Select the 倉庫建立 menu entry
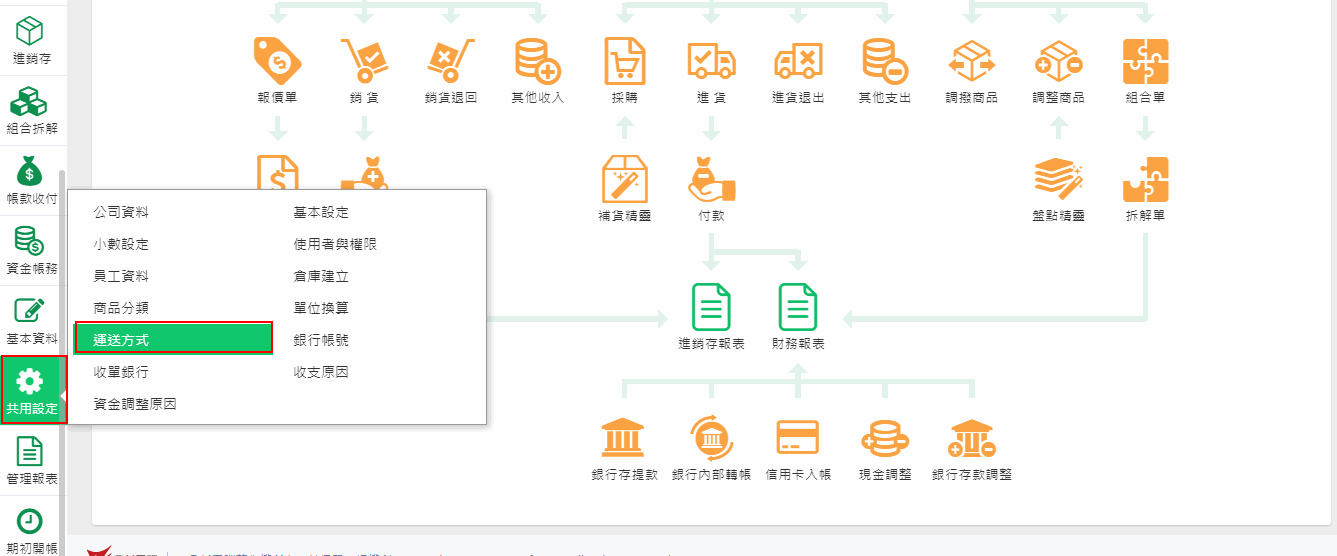Screen dimensions: 1337x556 [x=321, y=276]
